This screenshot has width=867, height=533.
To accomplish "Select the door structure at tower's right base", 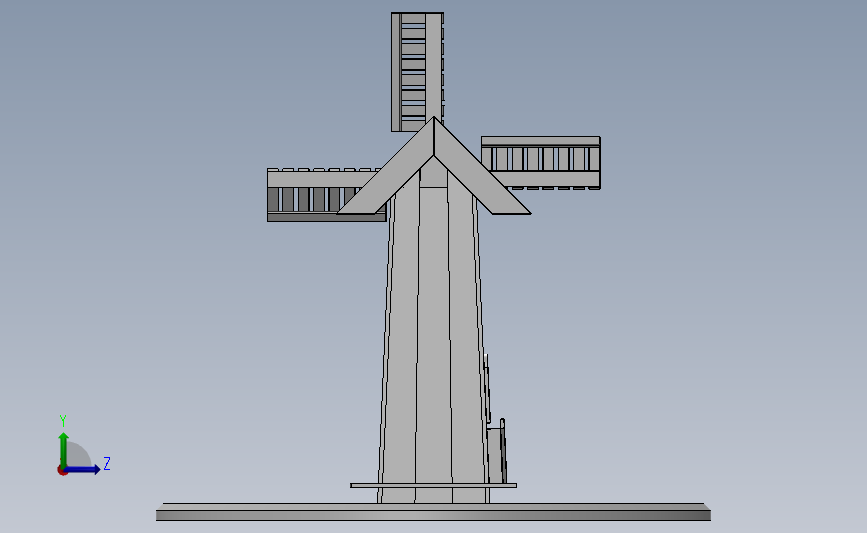I will [x=497, y=451].
